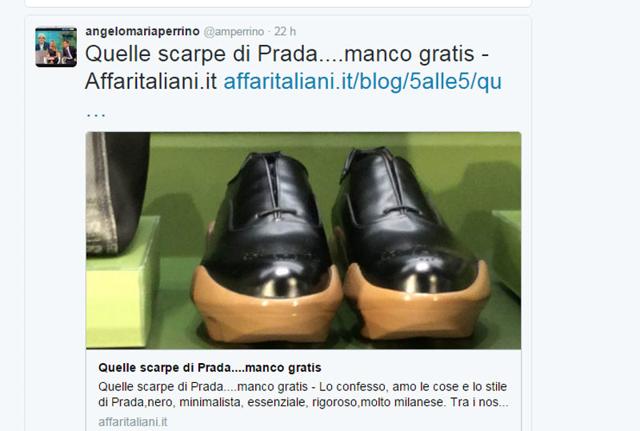Select the previous tweet card above

(x=278, y=3)
